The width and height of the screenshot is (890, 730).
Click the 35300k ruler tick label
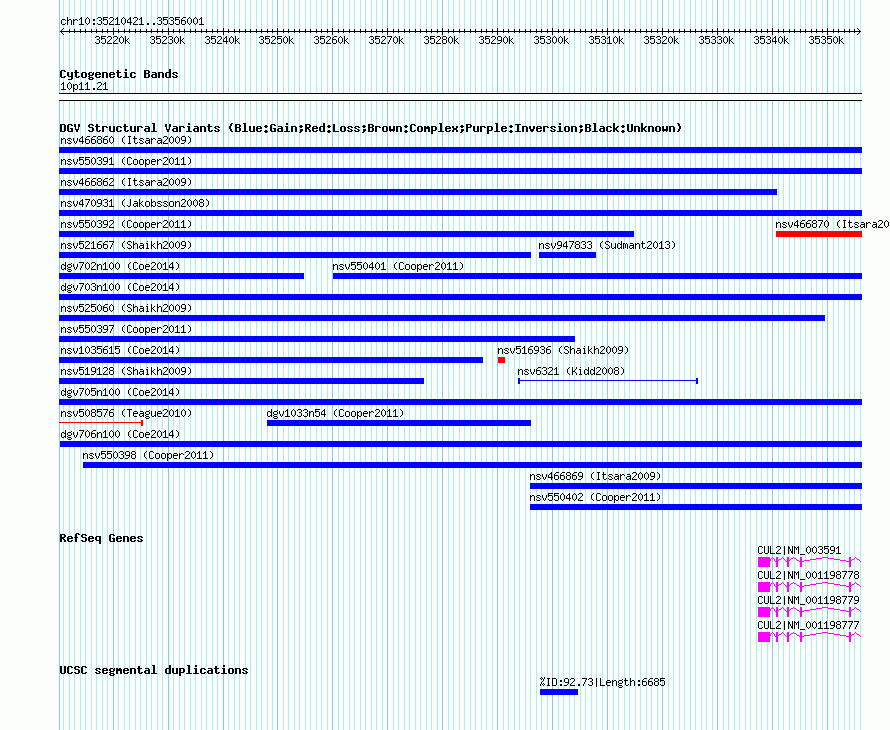551,40
